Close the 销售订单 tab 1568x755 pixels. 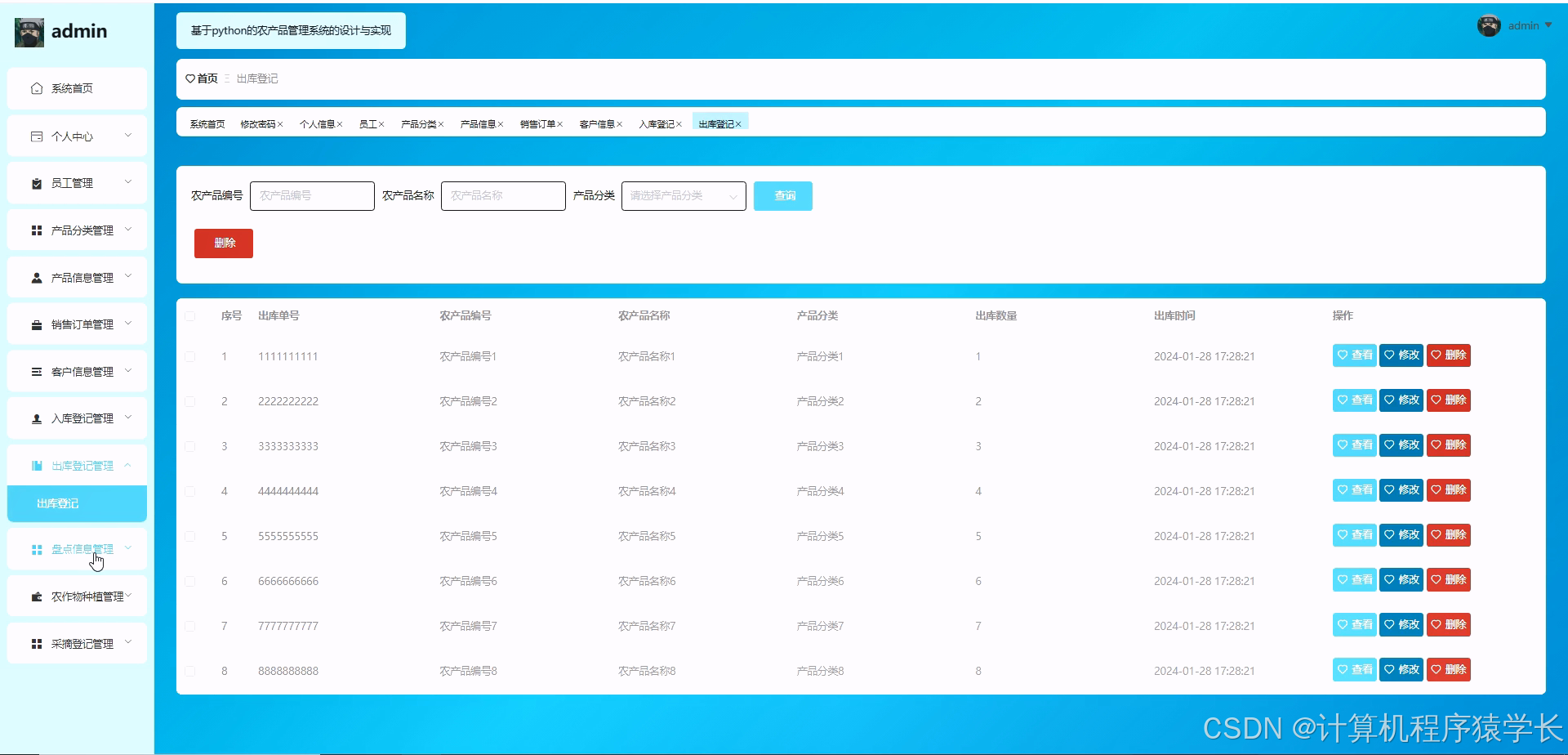tap(560, 124)
